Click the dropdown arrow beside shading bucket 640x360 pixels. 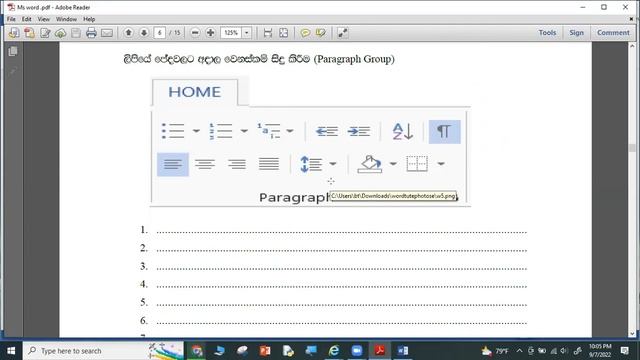click(393, 164)
